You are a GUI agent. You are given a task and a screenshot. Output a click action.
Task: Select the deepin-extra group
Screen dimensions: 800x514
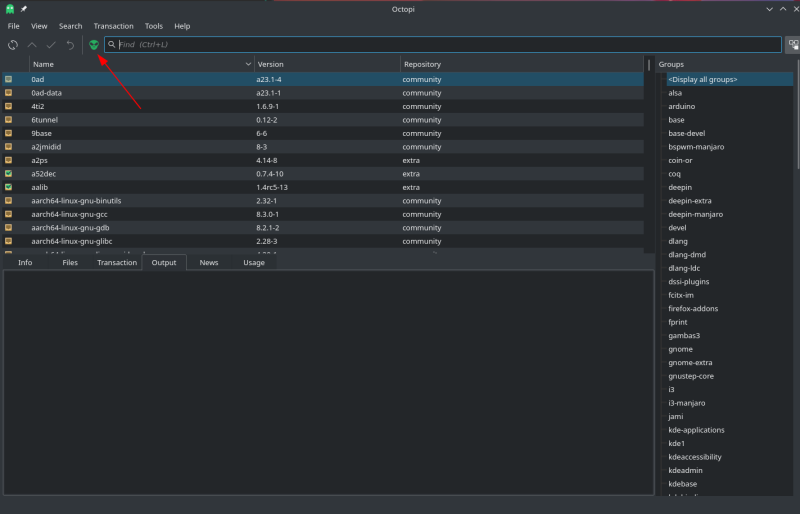(690, 201)
